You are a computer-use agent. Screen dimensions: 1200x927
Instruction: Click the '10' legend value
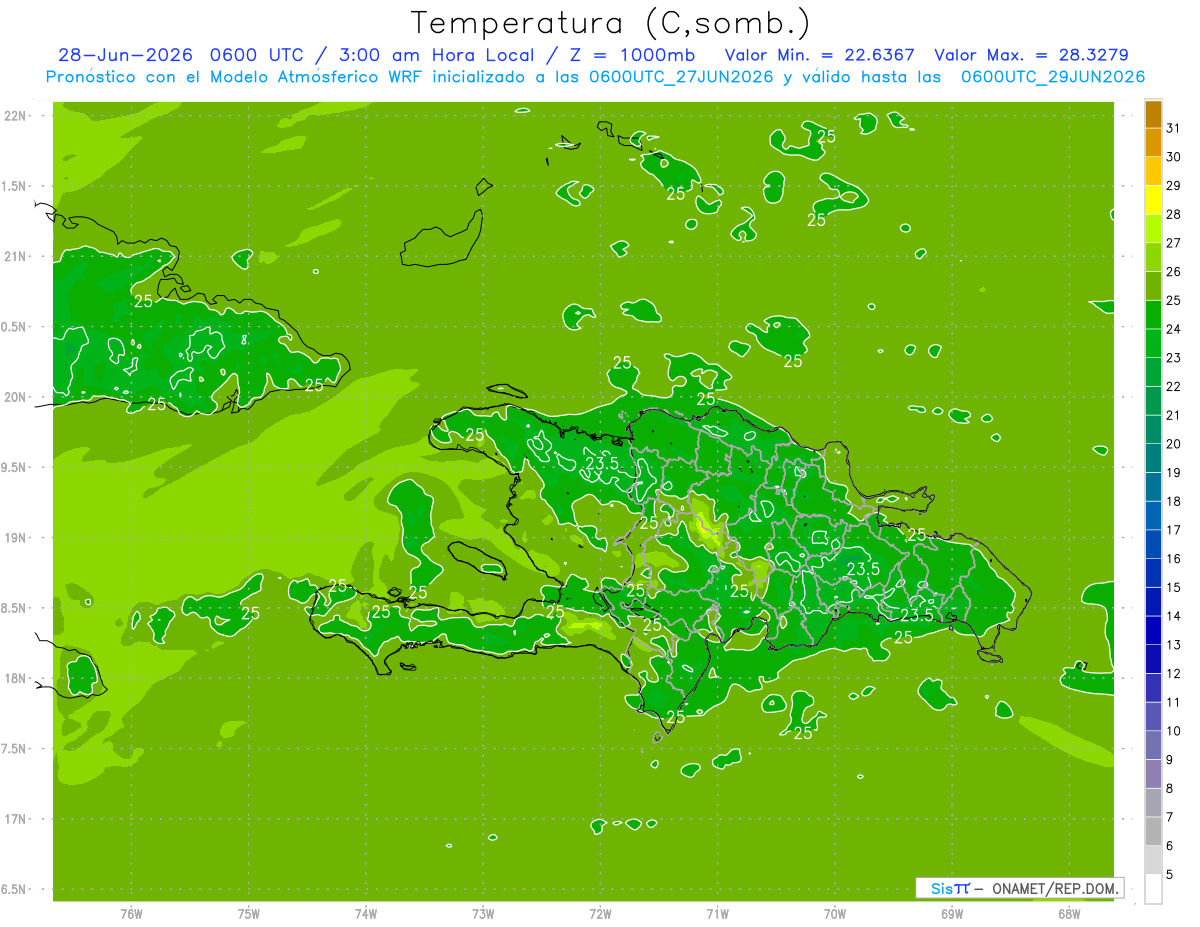pos(1174,731)
